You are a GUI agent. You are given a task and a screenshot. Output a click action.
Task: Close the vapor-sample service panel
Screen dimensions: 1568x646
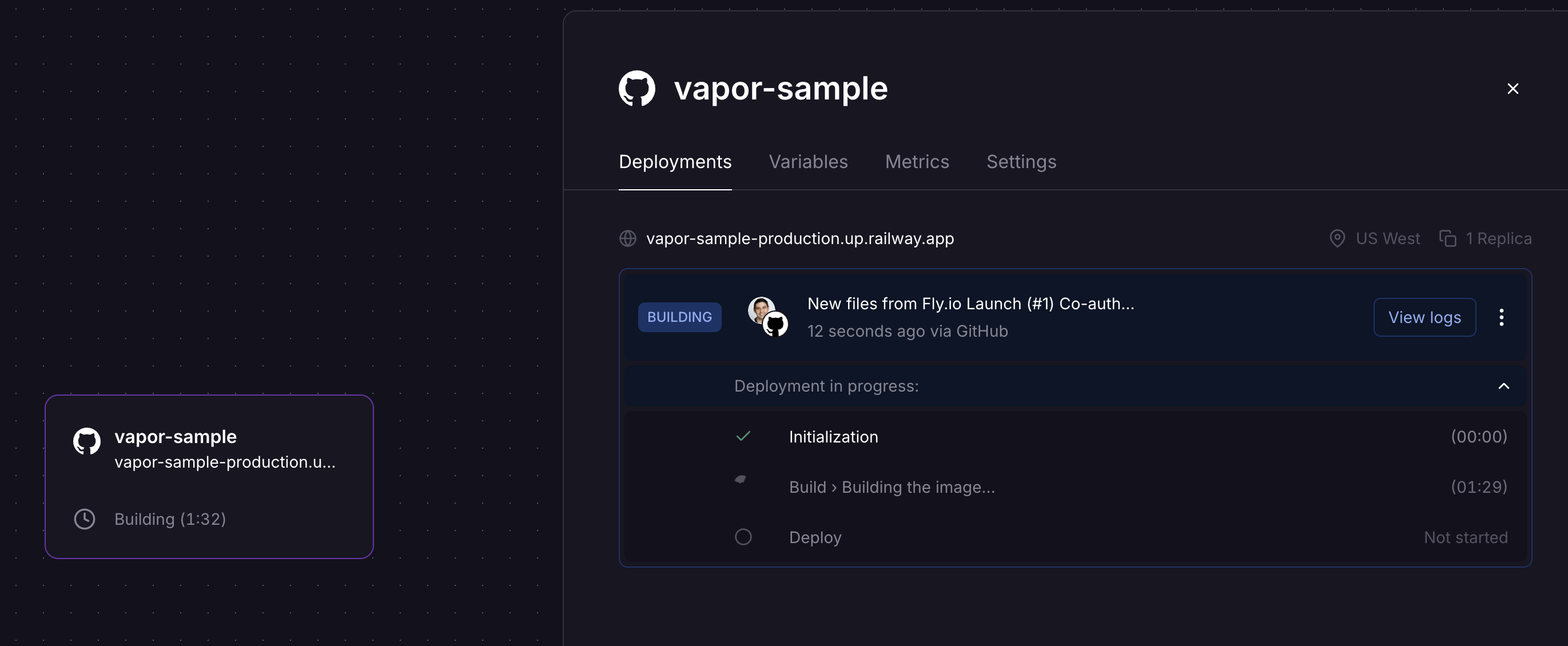[1513, 89]
